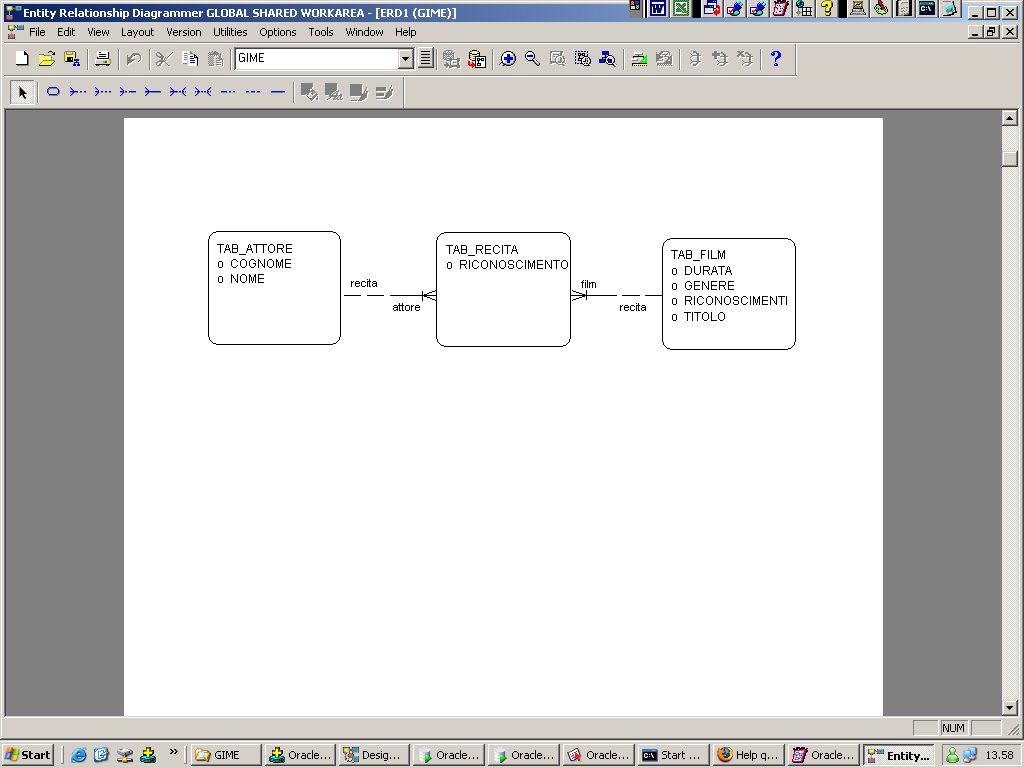The image size is (1024, 768).
Task: Open the Tools menu
Action: click(x=321, y=32)
